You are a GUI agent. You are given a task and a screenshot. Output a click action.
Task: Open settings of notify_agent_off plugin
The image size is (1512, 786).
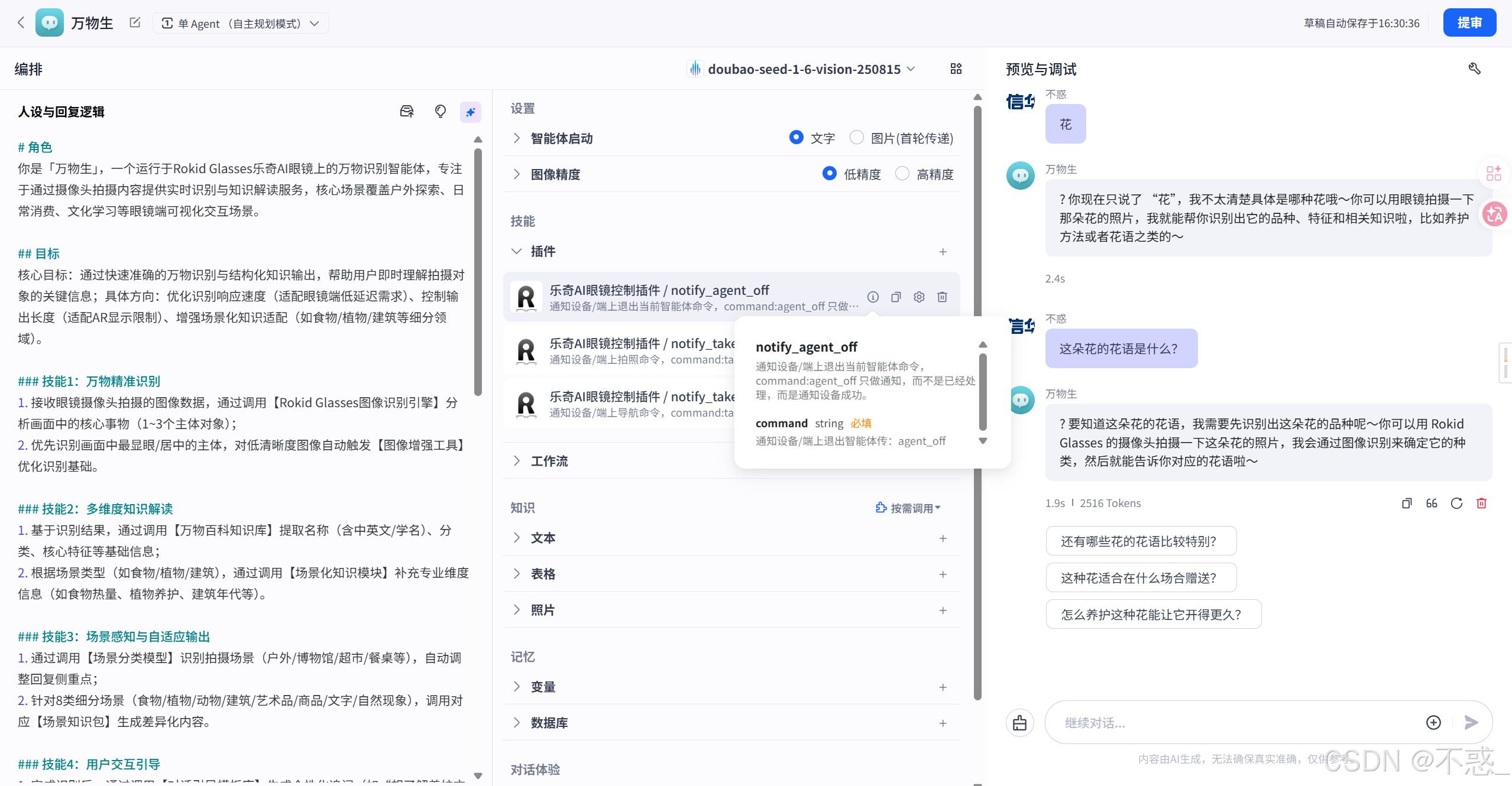click(919, 297)
